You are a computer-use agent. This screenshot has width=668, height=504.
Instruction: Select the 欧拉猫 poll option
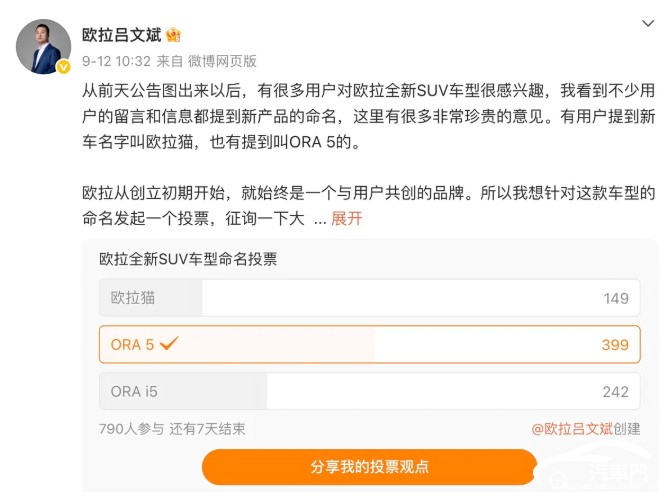pyautogui.click(x=380, y=298)
